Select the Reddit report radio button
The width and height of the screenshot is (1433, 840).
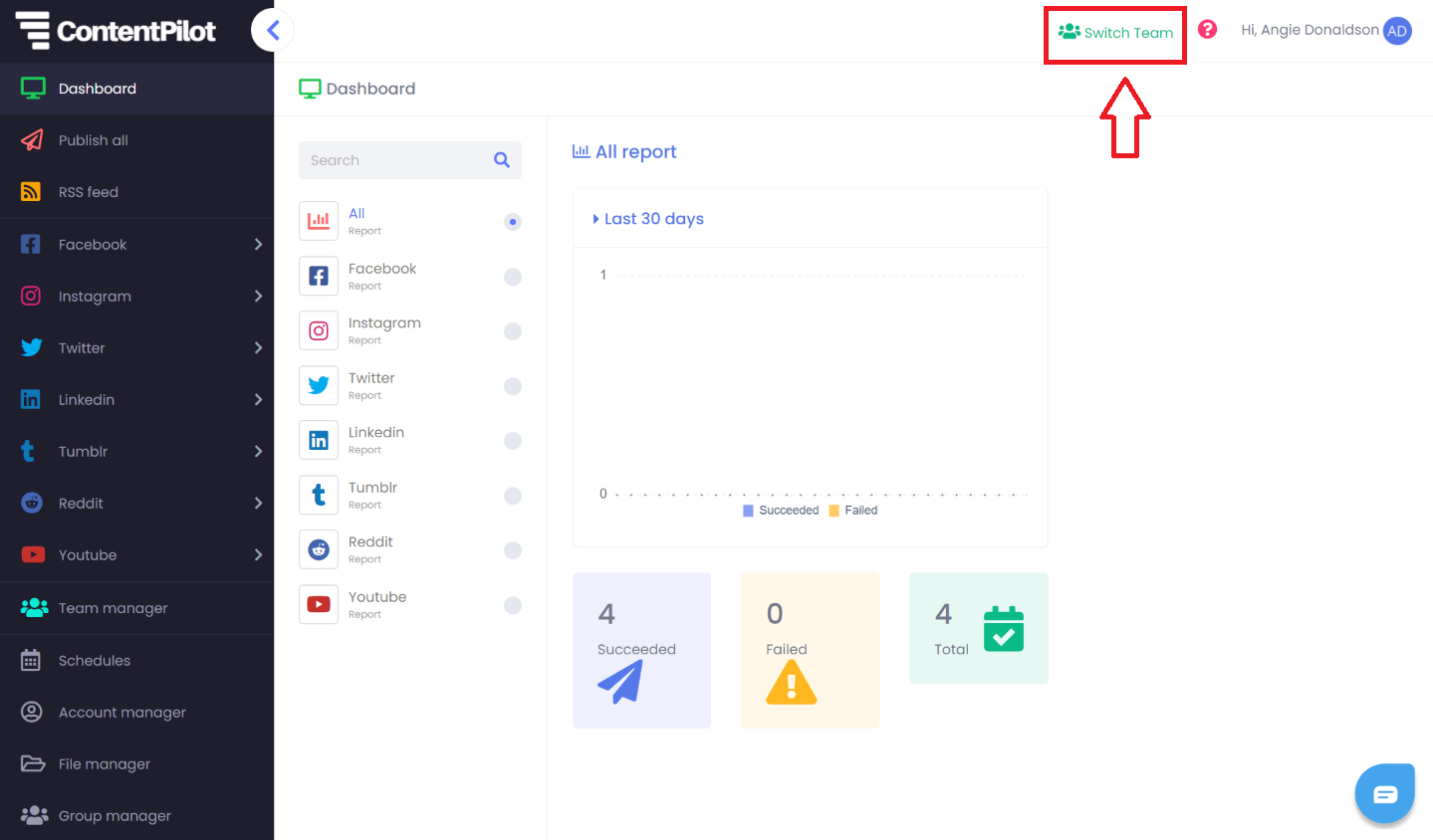point(513,550)
